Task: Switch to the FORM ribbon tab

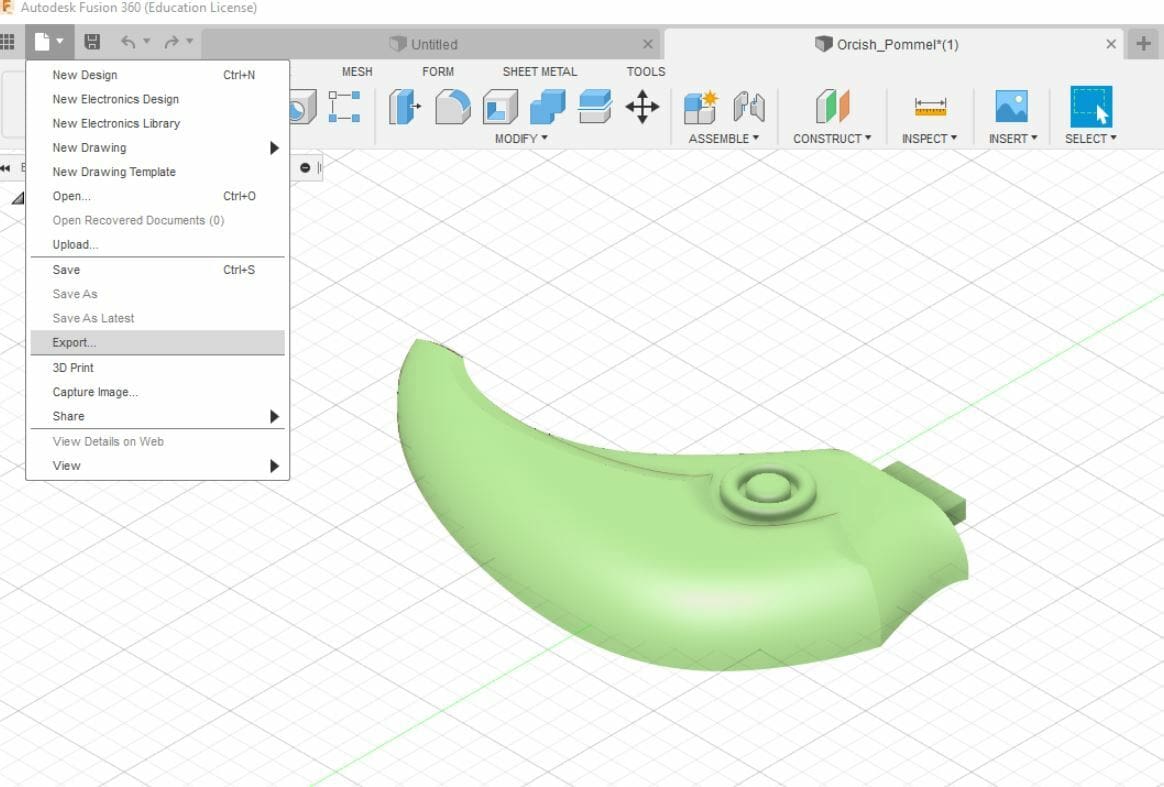Action: pyautogui.click(x=438, y=72)
